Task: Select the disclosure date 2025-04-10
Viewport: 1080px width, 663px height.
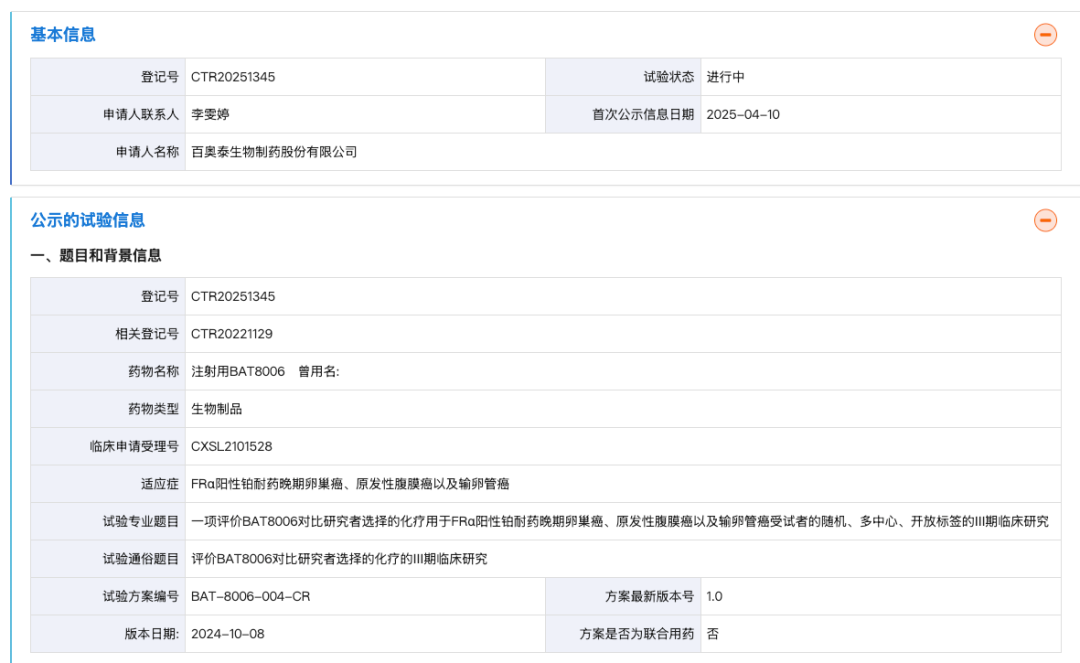Action: 746,114
